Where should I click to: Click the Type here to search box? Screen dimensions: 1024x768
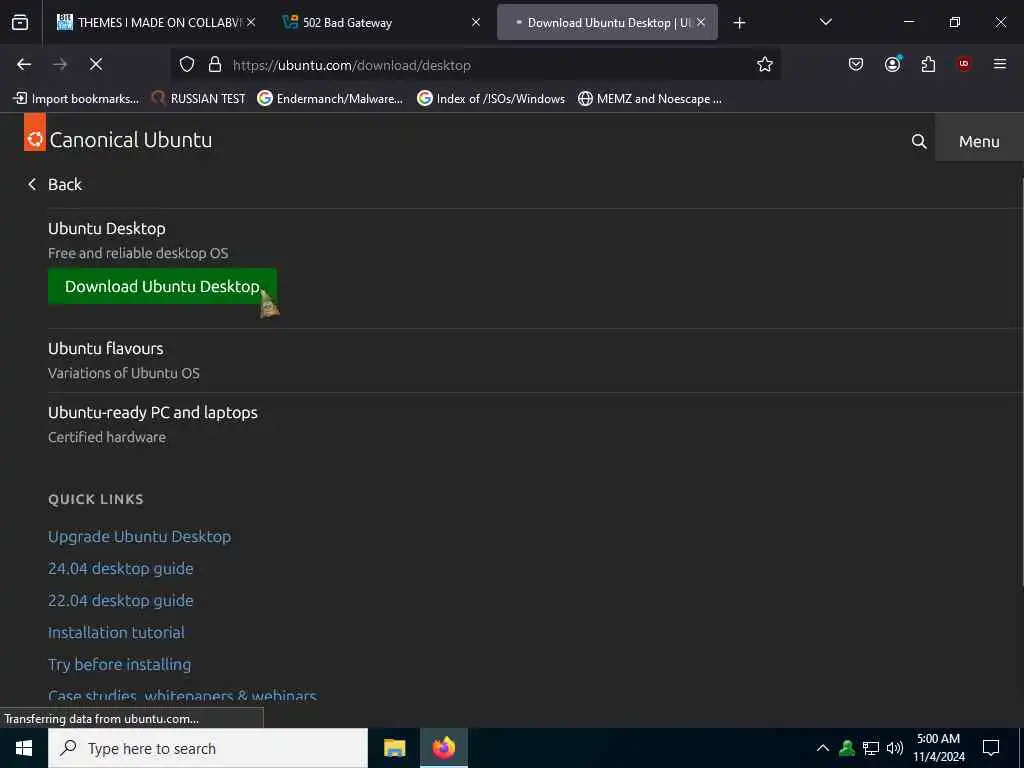pos(208,748)
